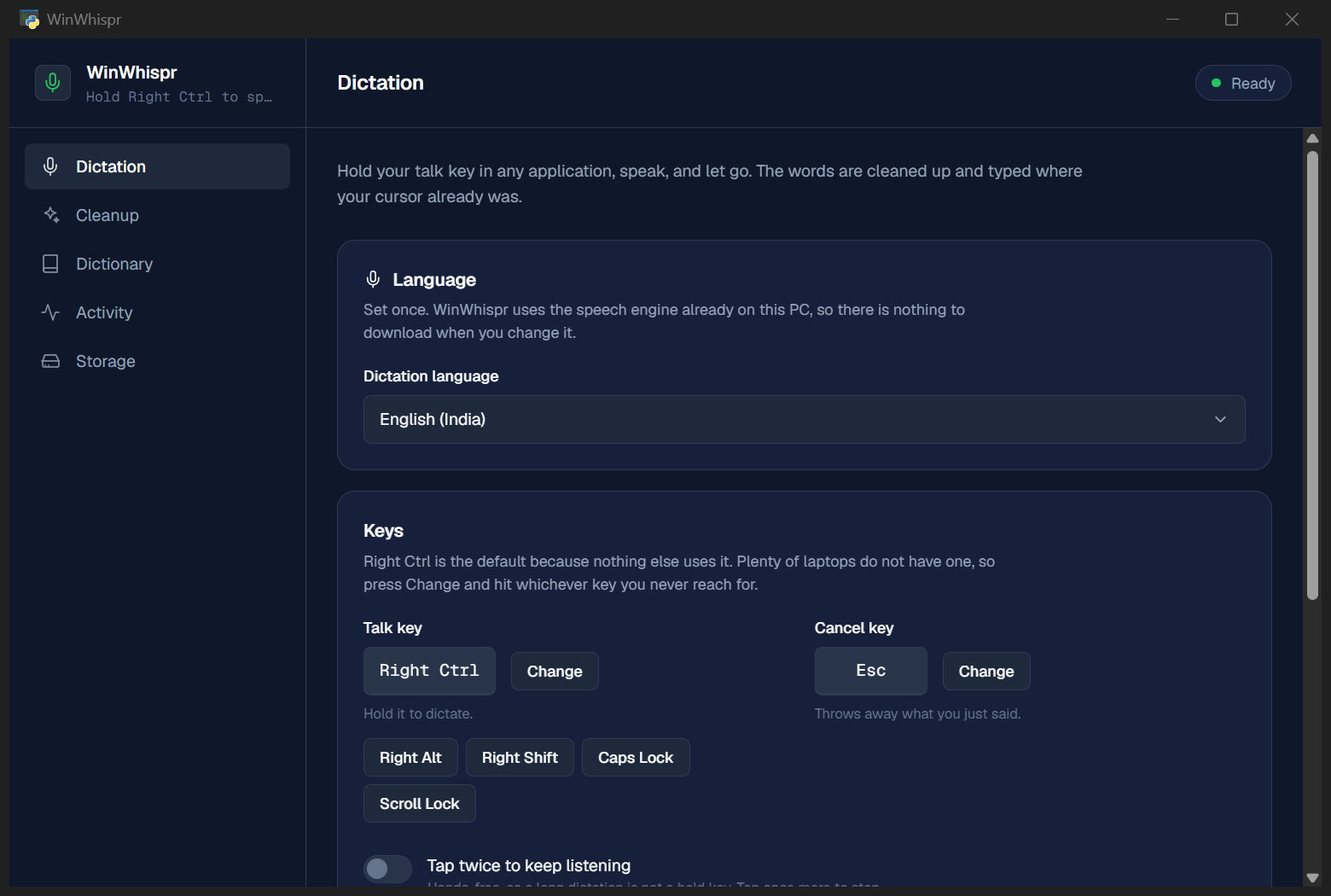The image size is (1331, 896).
Task: Click the WinWhispr title bar app icon
Action: [x=29, y=19]
